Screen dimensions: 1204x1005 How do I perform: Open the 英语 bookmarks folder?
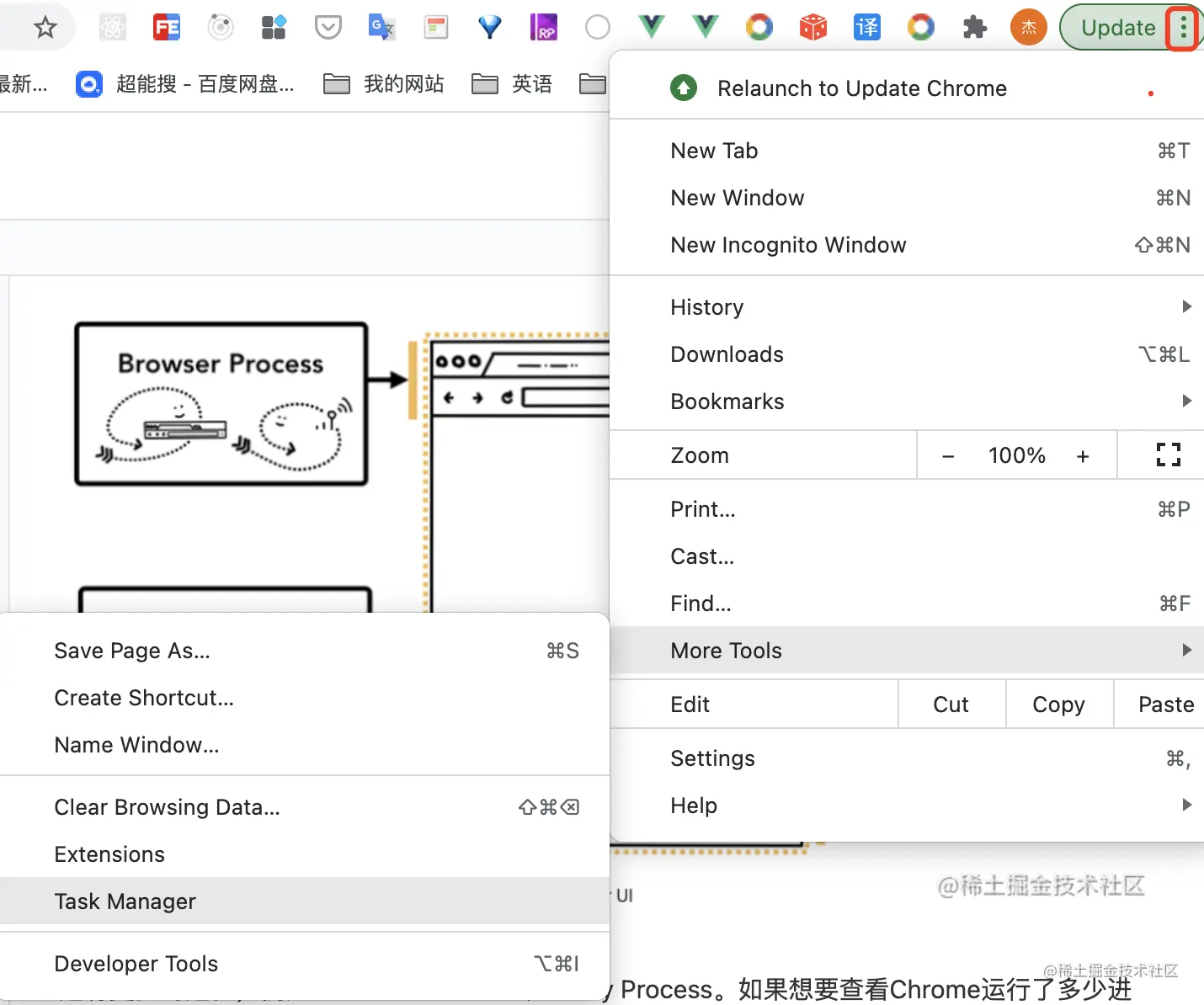click(512, 84)
